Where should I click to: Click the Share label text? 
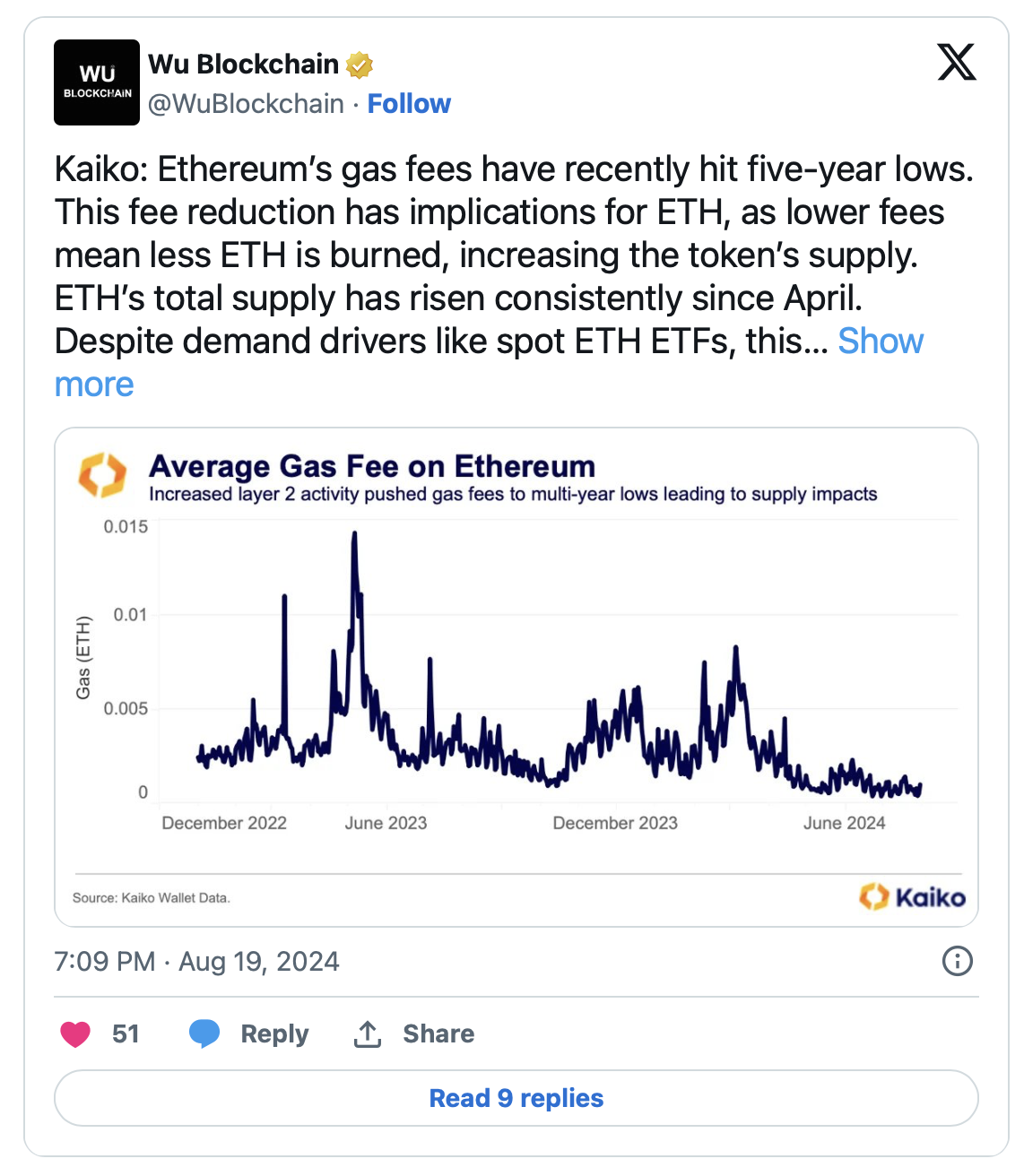pyautogui.click(x=439, y=1033)
